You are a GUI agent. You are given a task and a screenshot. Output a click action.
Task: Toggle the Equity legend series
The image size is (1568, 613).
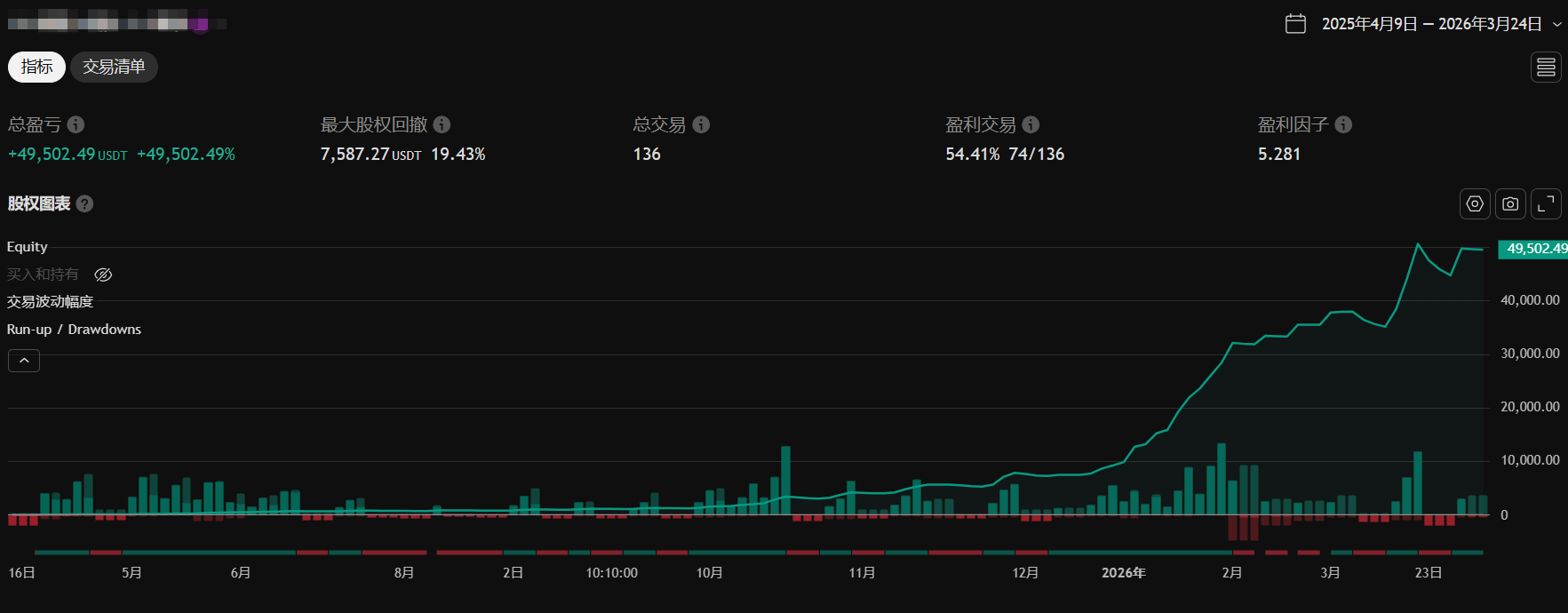coord(28,247)
